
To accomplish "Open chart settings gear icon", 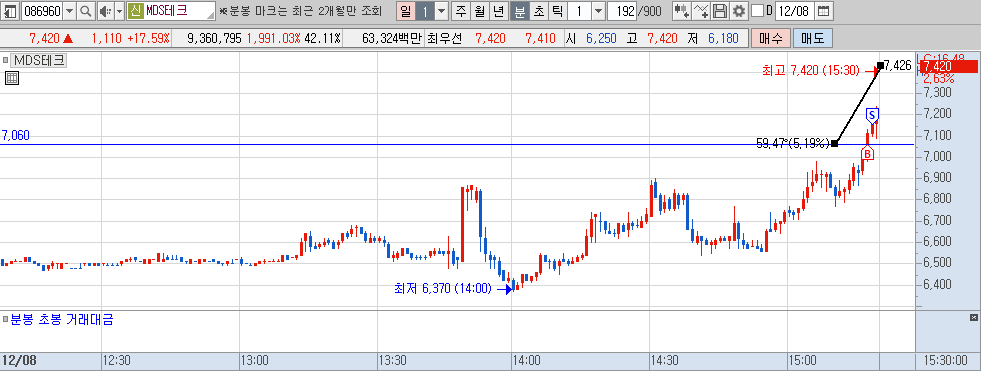I will tap(739, 11).
